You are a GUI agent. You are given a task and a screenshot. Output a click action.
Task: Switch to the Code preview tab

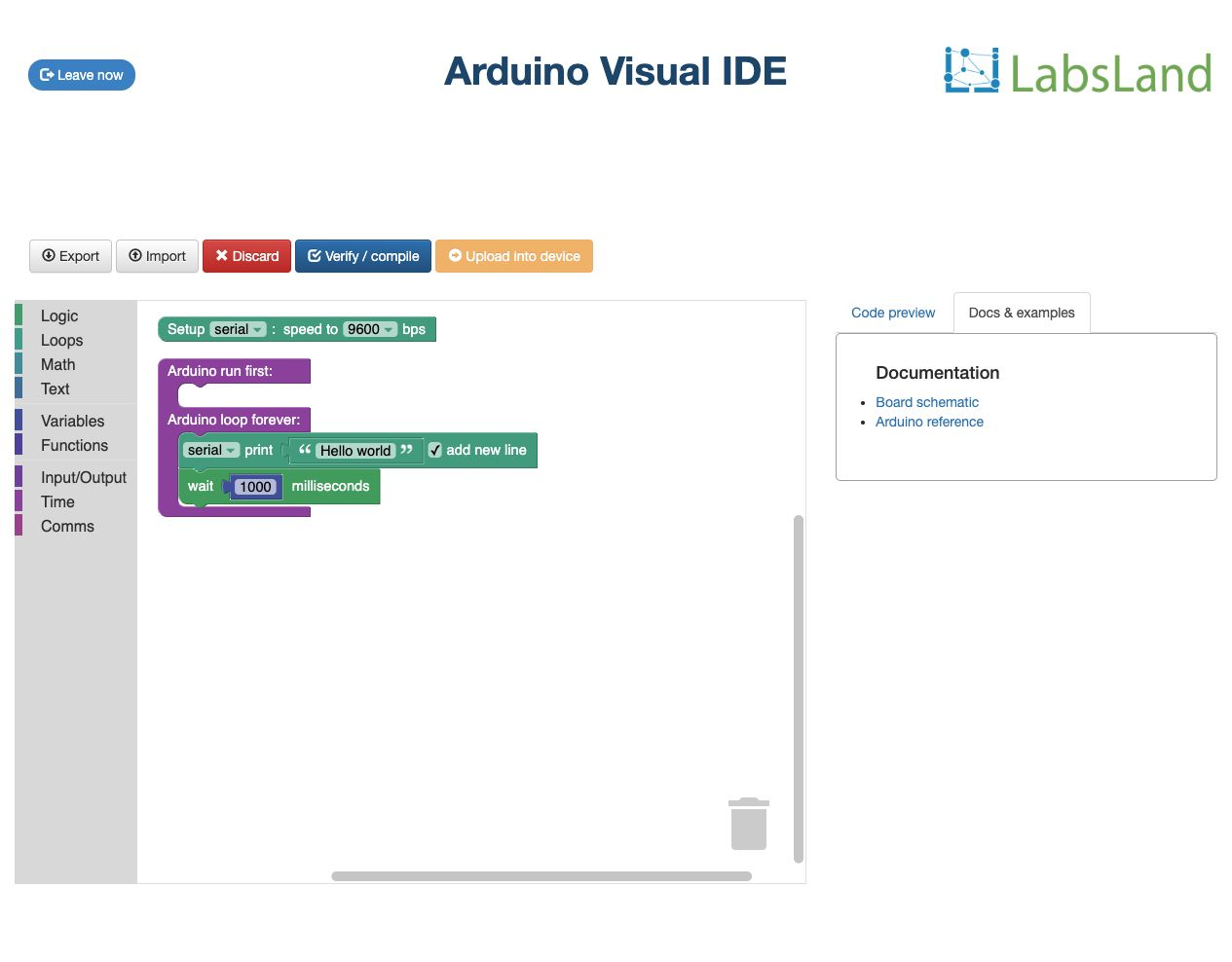coord(893,313)
